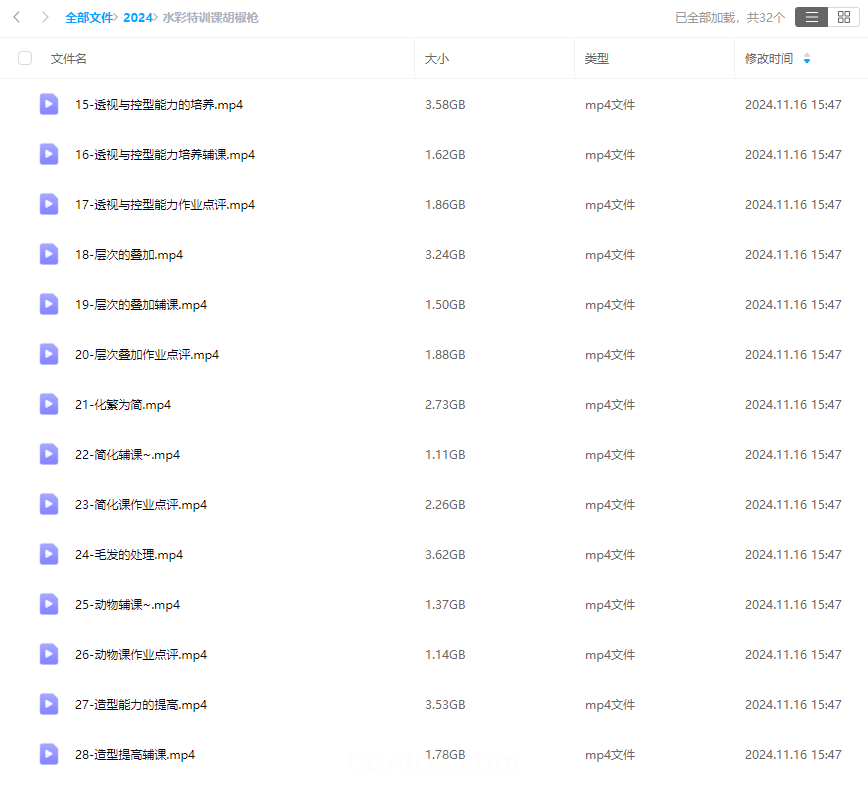Click video icon for 18-层次的叠加.mp4

point(49,254)
